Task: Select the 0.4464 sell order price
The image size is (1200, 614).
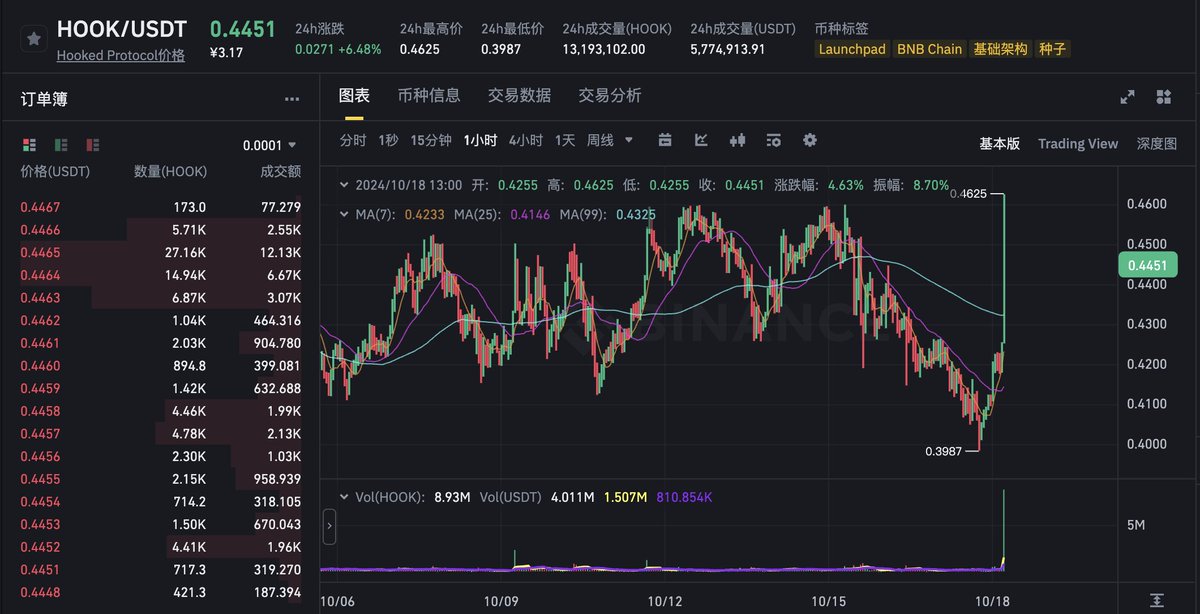Action: [40, 275]
